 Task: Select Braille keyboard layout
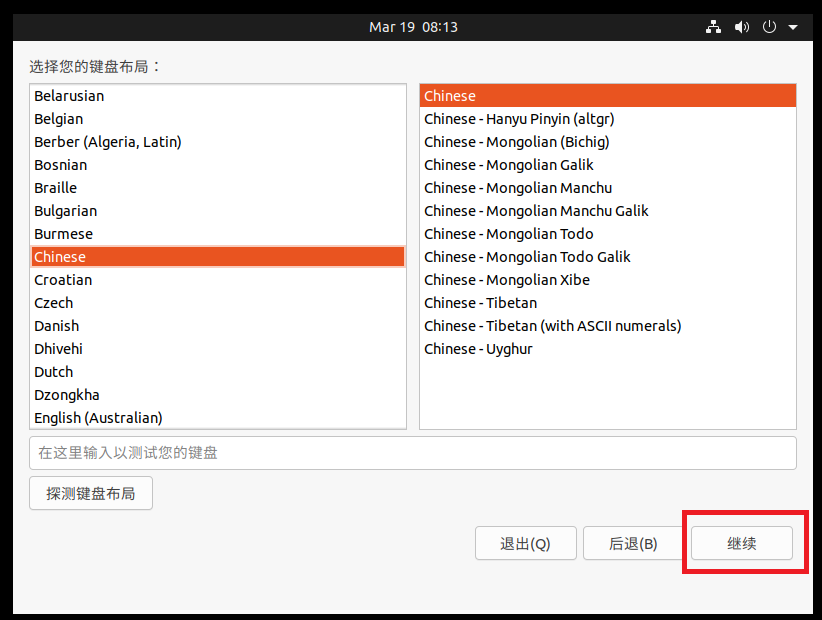[x=55, y=188]
